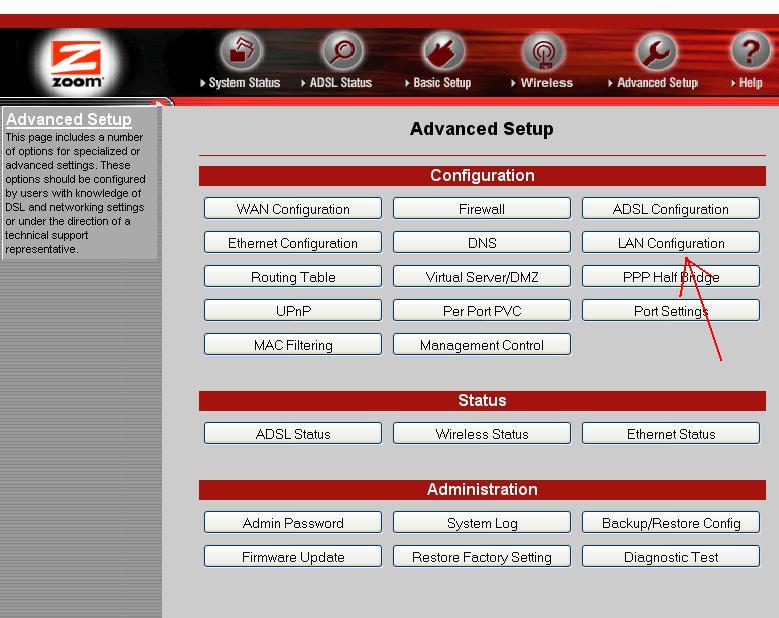Open Firmware Update

293,557
